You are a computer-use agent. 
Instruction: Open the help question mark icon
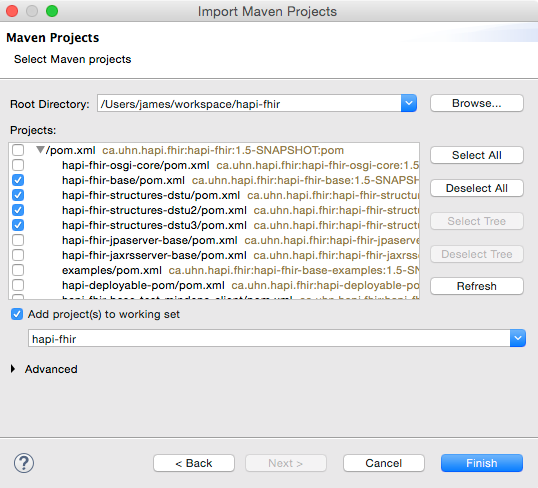[x=24, y=463]
